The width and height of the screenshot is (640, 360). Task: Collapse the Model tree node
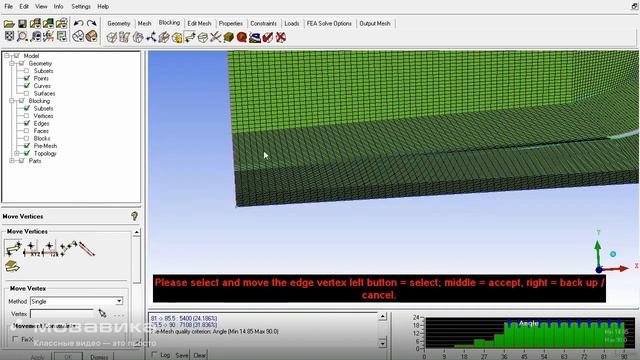(7, 56)
